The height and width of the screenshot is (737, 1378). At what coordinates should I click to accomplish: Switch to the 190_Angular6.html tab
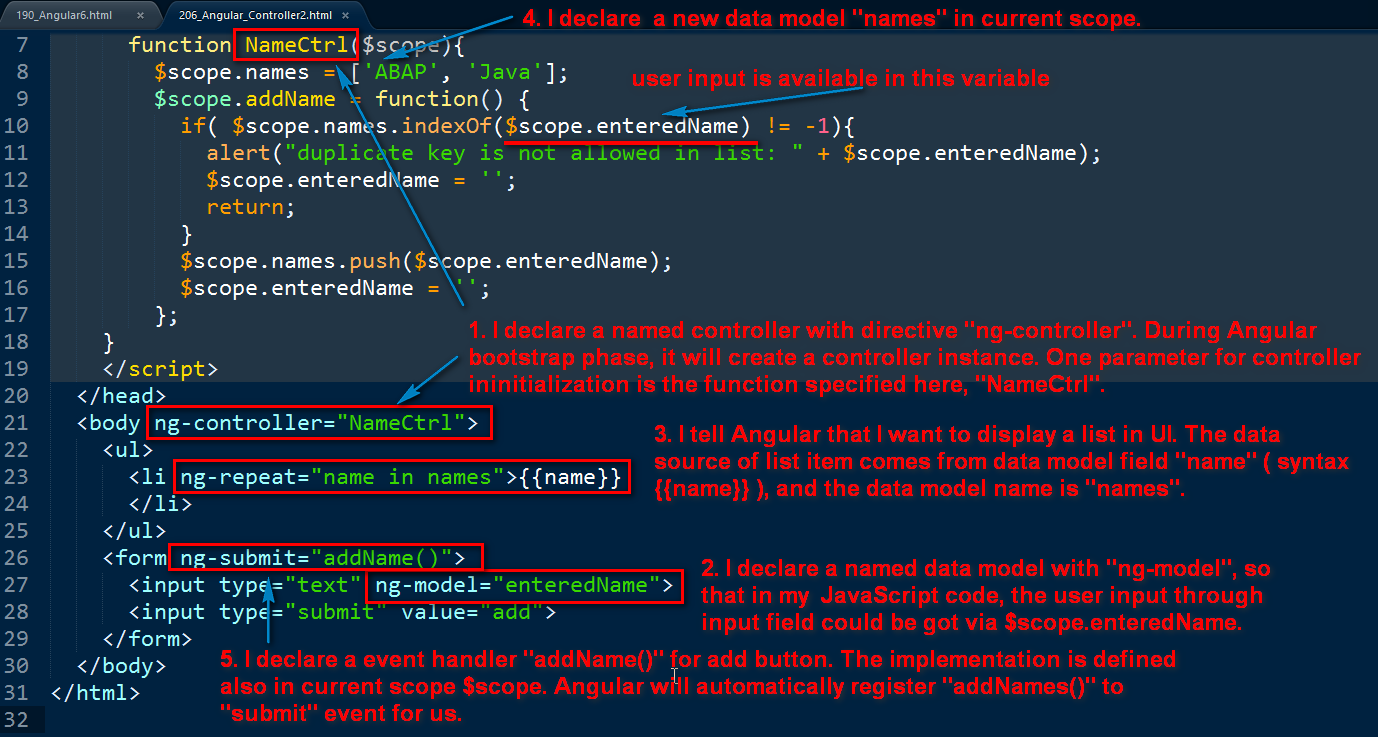pyautogui.click(x=65, y=15)
